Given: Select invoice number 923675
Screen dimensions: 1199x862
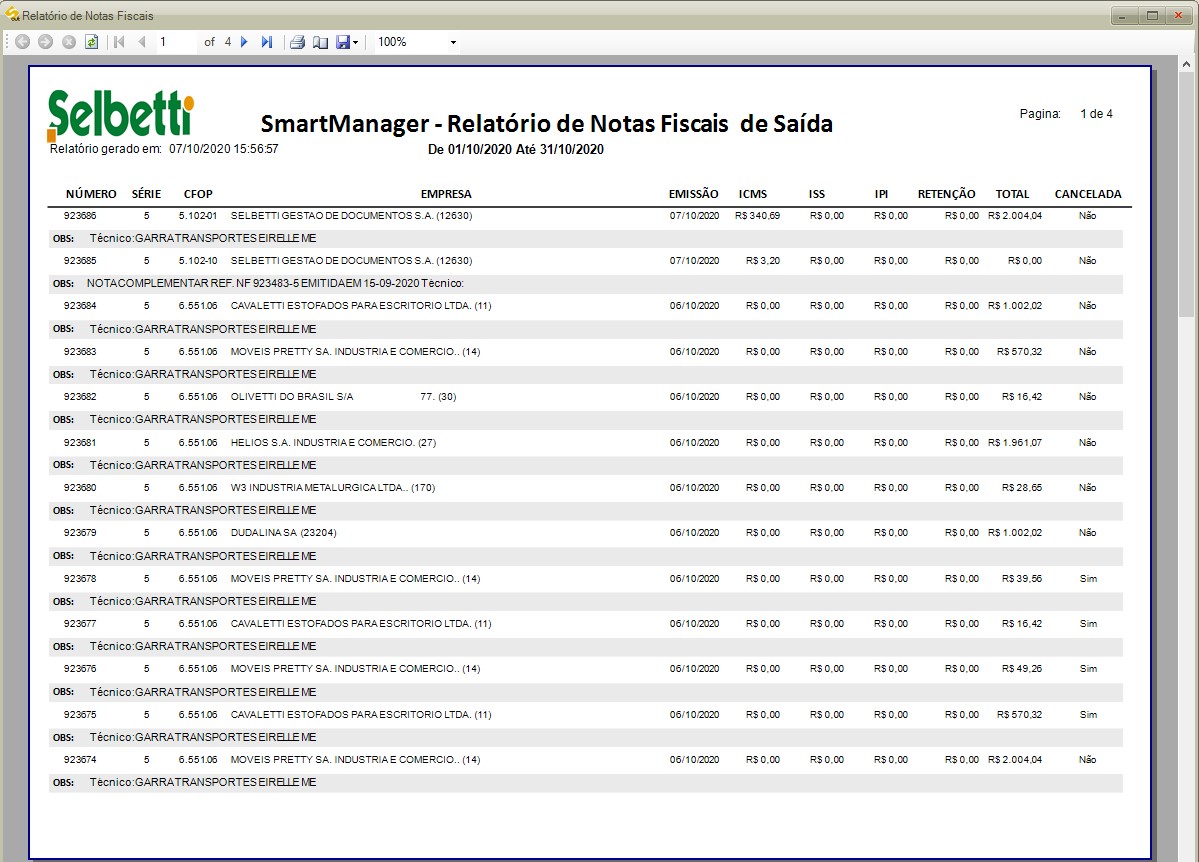Looking at the screenshot, I should click(x=80, y=715).
